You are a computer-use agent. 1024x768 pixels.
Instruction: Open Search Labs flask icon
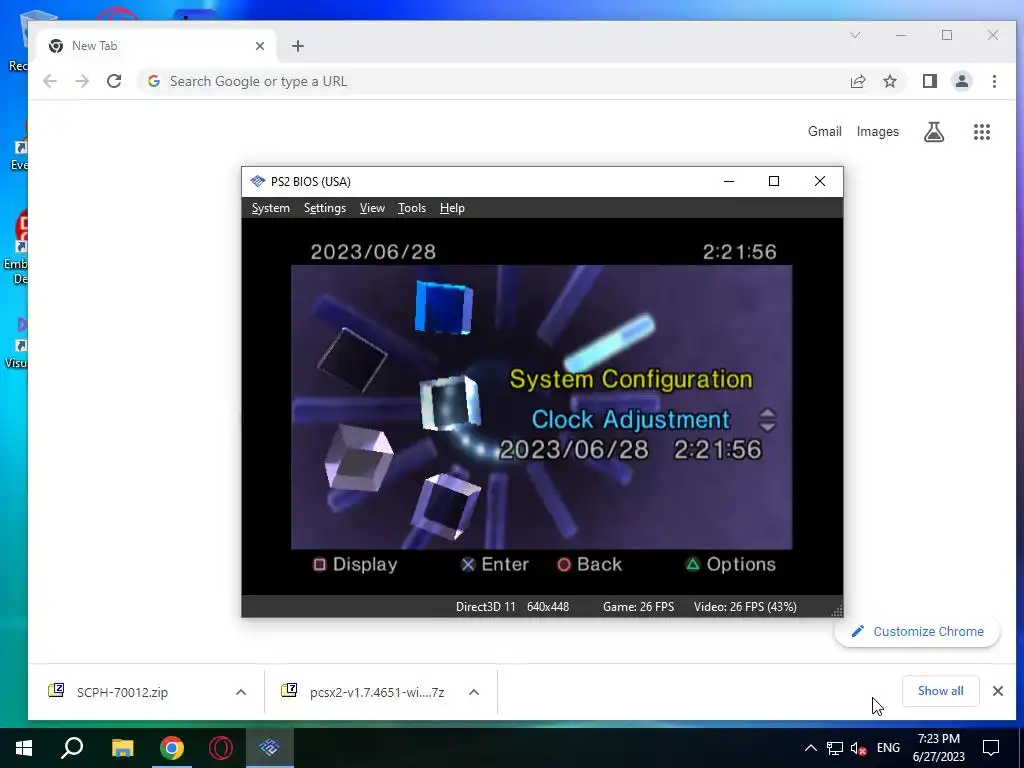tap(934, 132)
